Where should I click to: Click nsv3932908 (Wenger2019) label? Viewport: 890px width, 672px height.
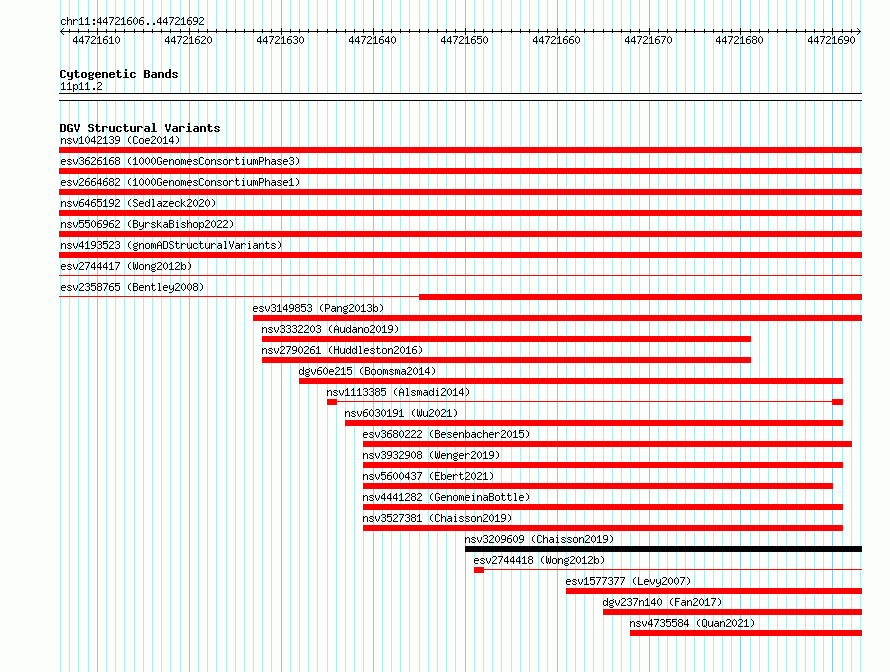pyautogui.click(x=431, y=455)
